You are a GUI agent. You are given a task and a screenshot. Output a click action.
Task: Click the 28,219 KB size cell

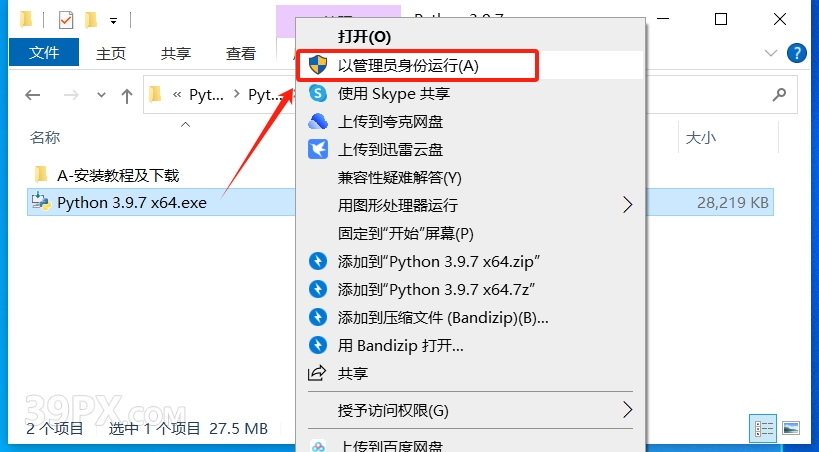[732, 203]
